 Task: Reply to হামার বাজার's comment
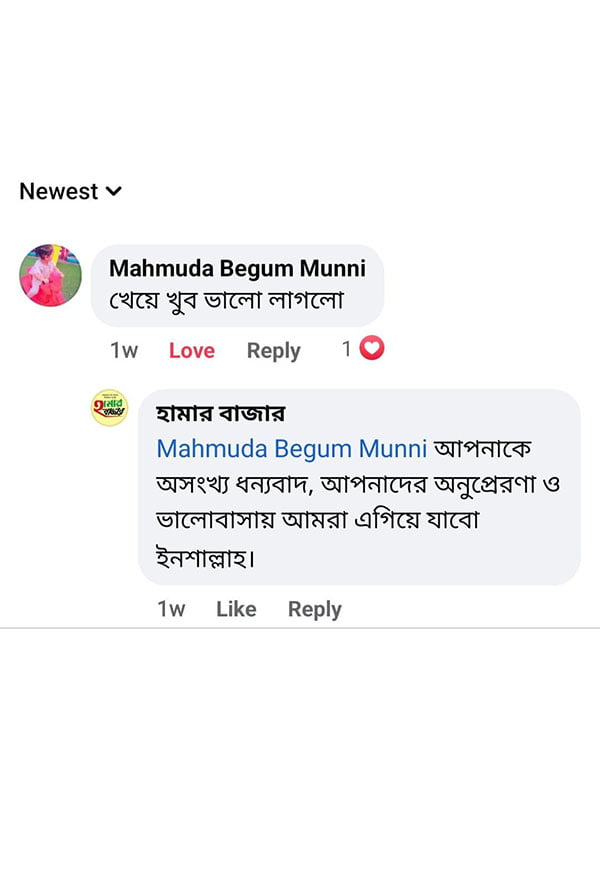(x=314, y=609)
